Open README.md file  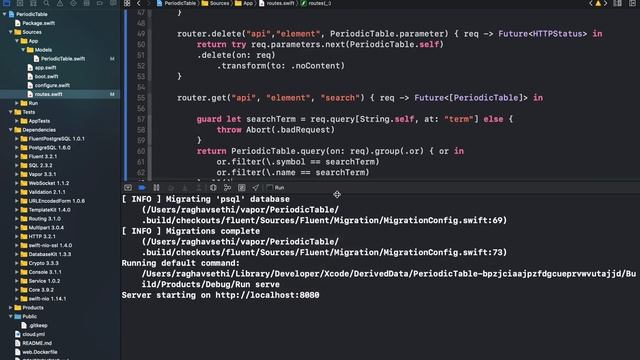pos(37,343)
